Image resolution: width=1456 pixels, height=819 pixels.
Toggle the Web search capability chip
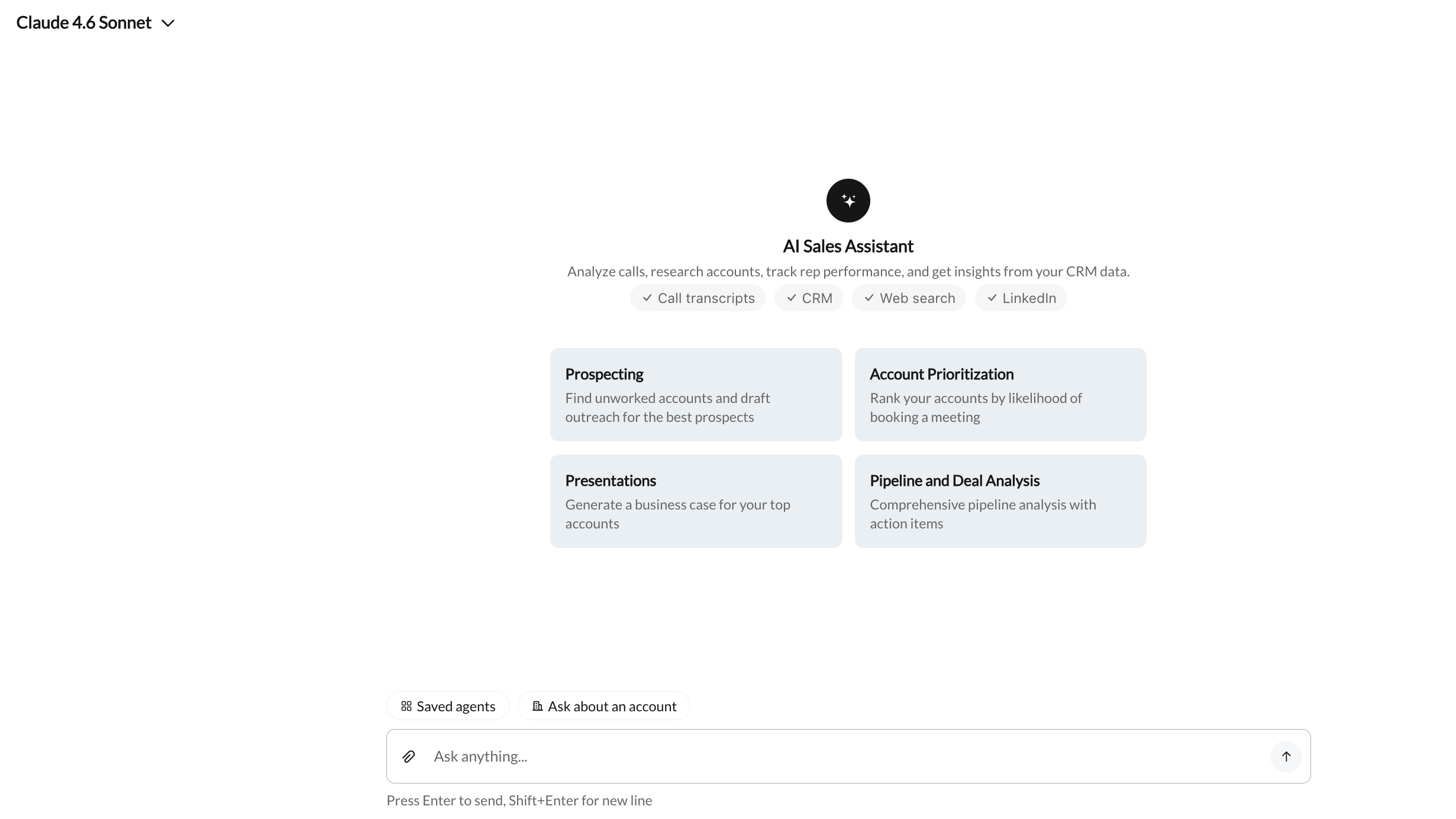pos(908,298)
